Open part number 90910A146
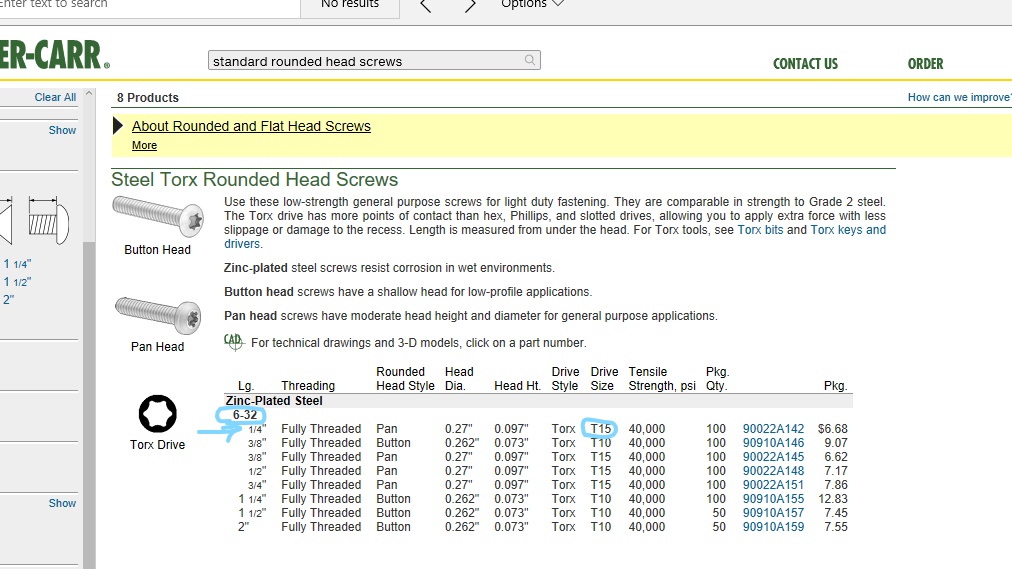The height and width of the screenshot is (569, 1012). tap(773, 443)
